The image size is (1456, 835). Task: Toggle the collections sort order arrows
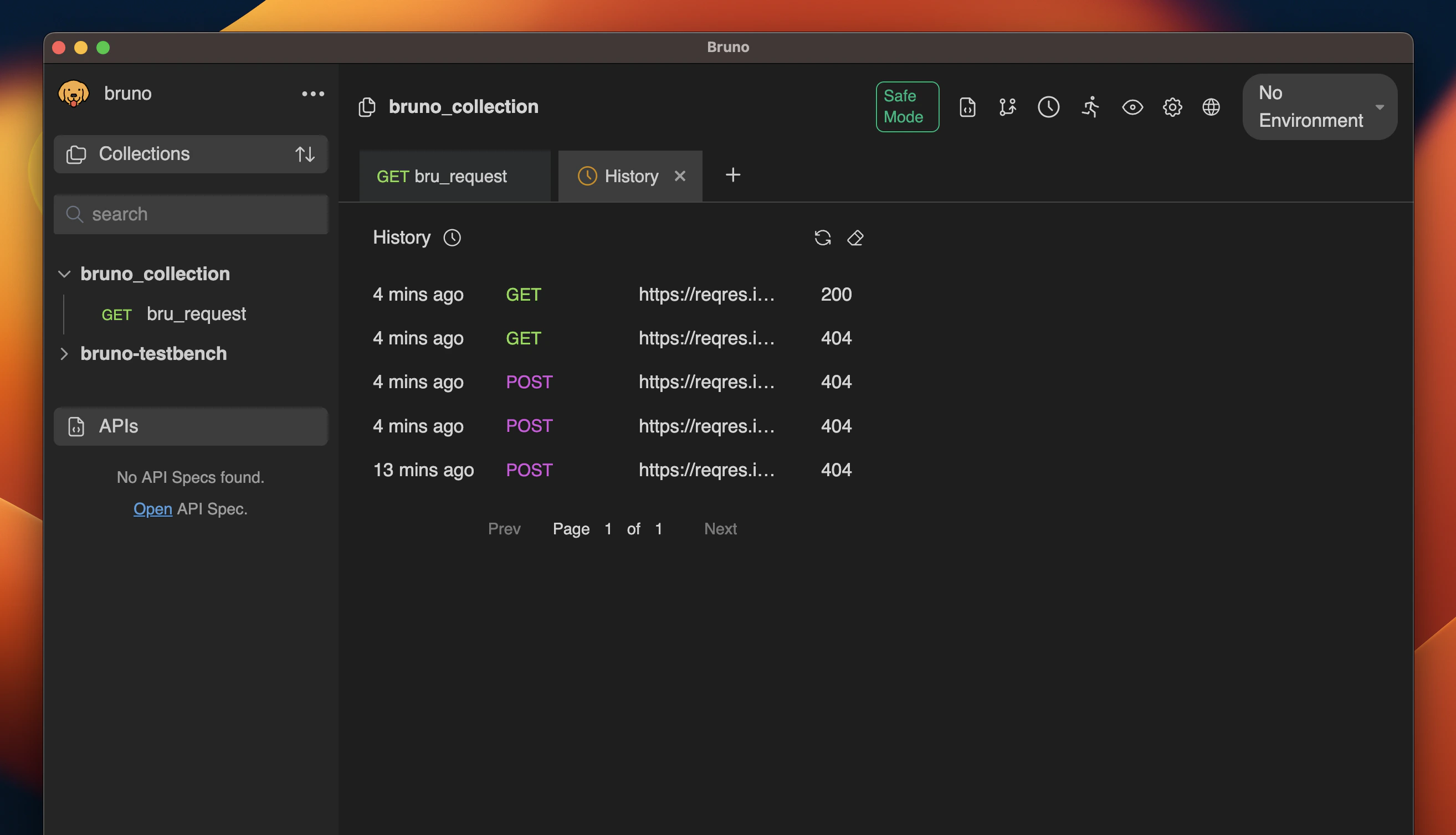305,154
